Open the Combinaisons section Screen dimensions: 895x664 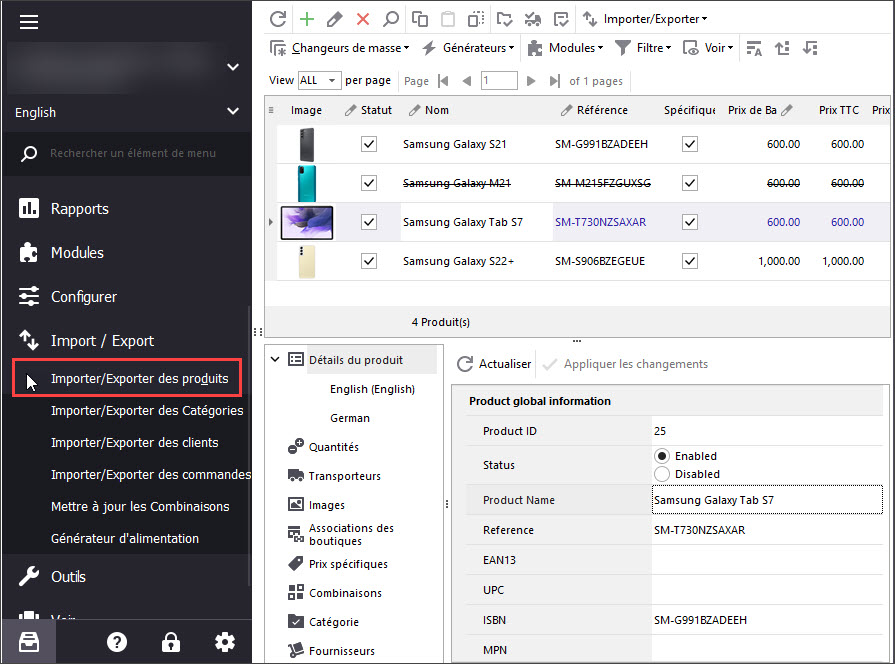(345, 593)
